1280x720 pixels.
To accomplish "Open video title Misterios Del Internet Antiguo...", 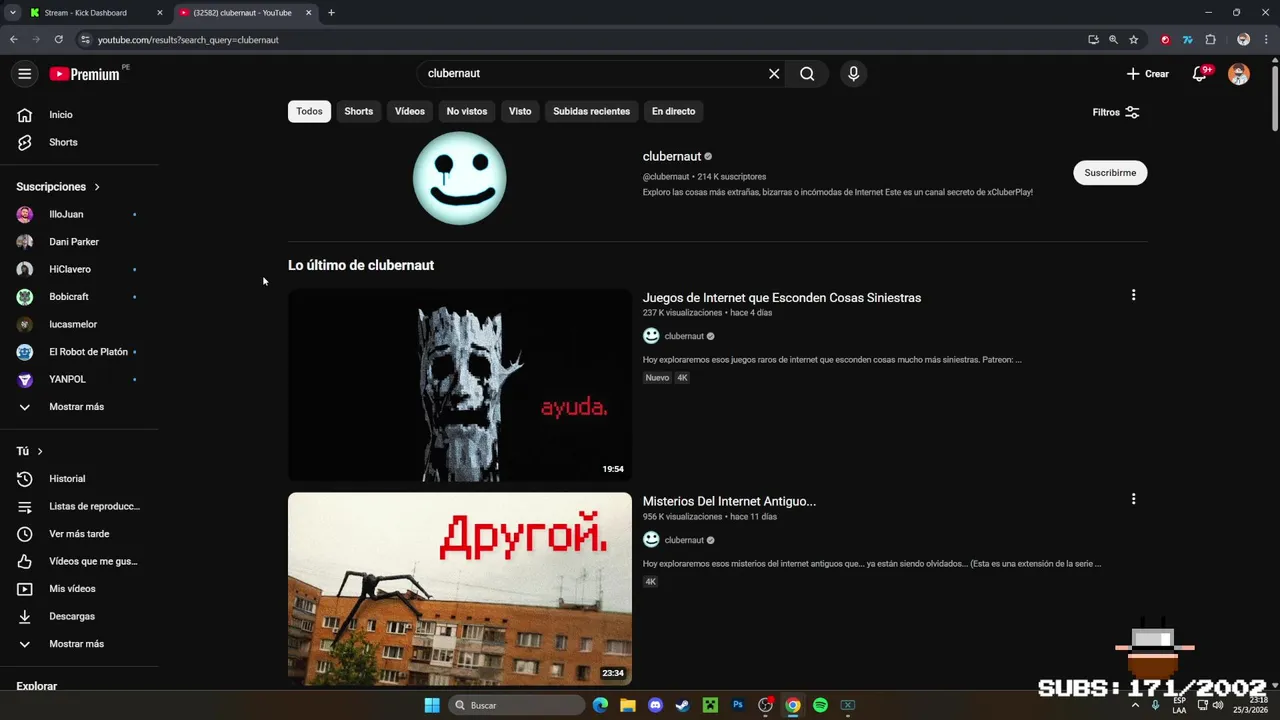I will (x=729, y=501).
